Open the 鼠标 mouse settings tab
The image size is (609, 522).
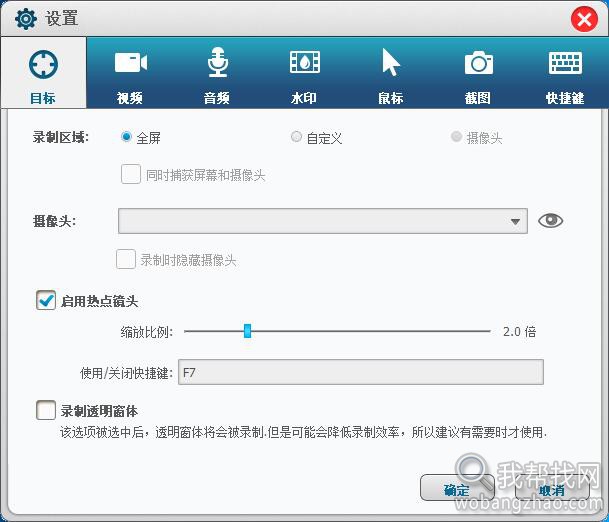(x=391, y=73)
